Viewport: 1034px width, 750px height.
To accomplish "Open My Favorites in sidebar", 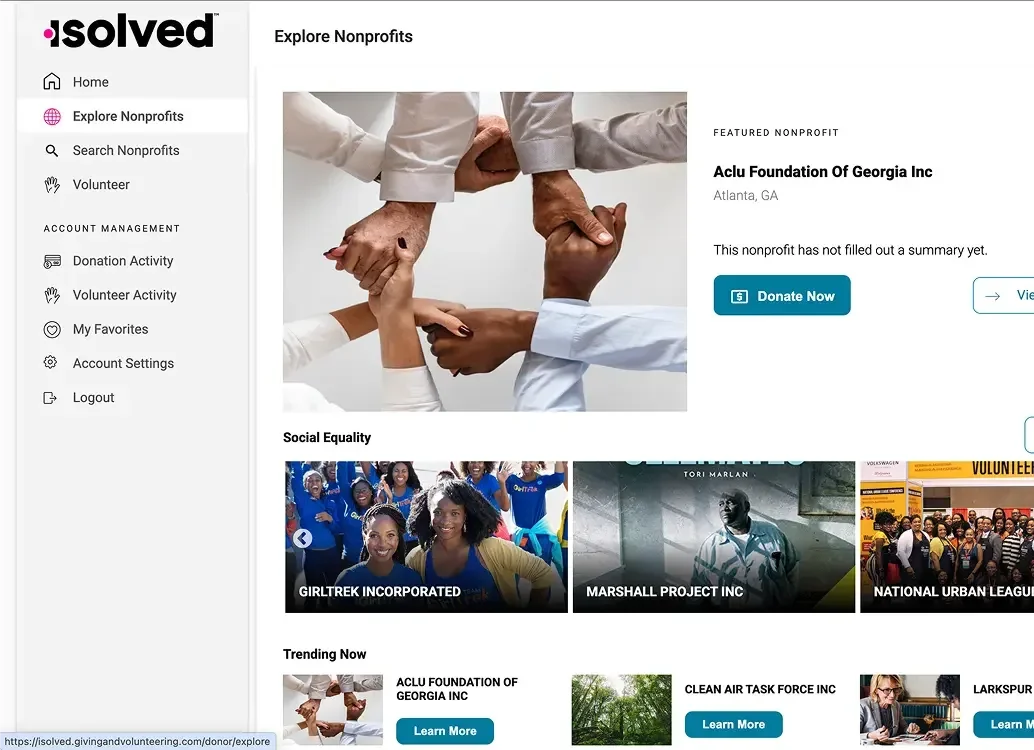I will (x=111, y=329).
